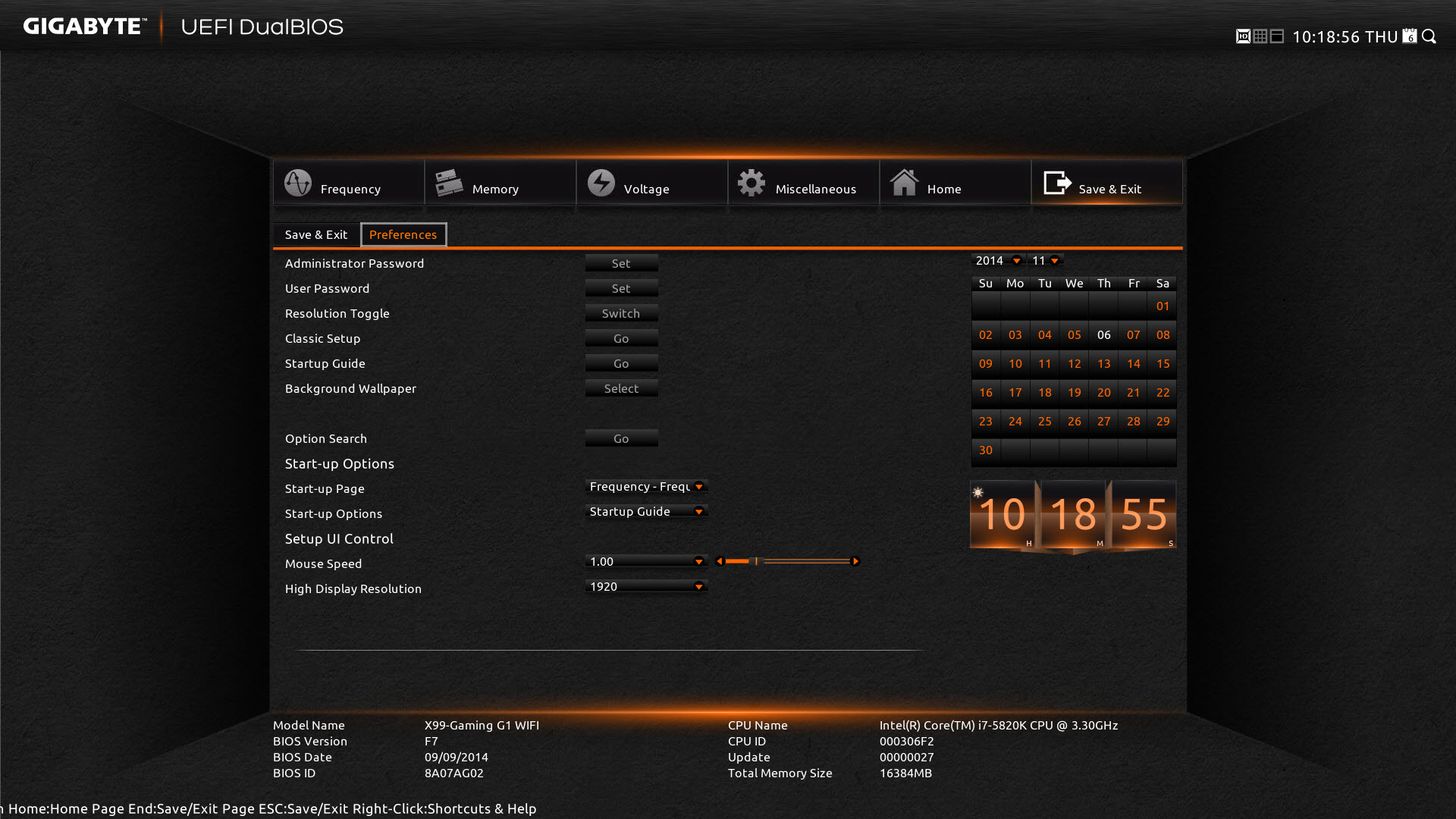Screen dimensions: 1456x819
Task: Click the Mouse Speed slider left arrow
Action: click(x=720, y=561)
